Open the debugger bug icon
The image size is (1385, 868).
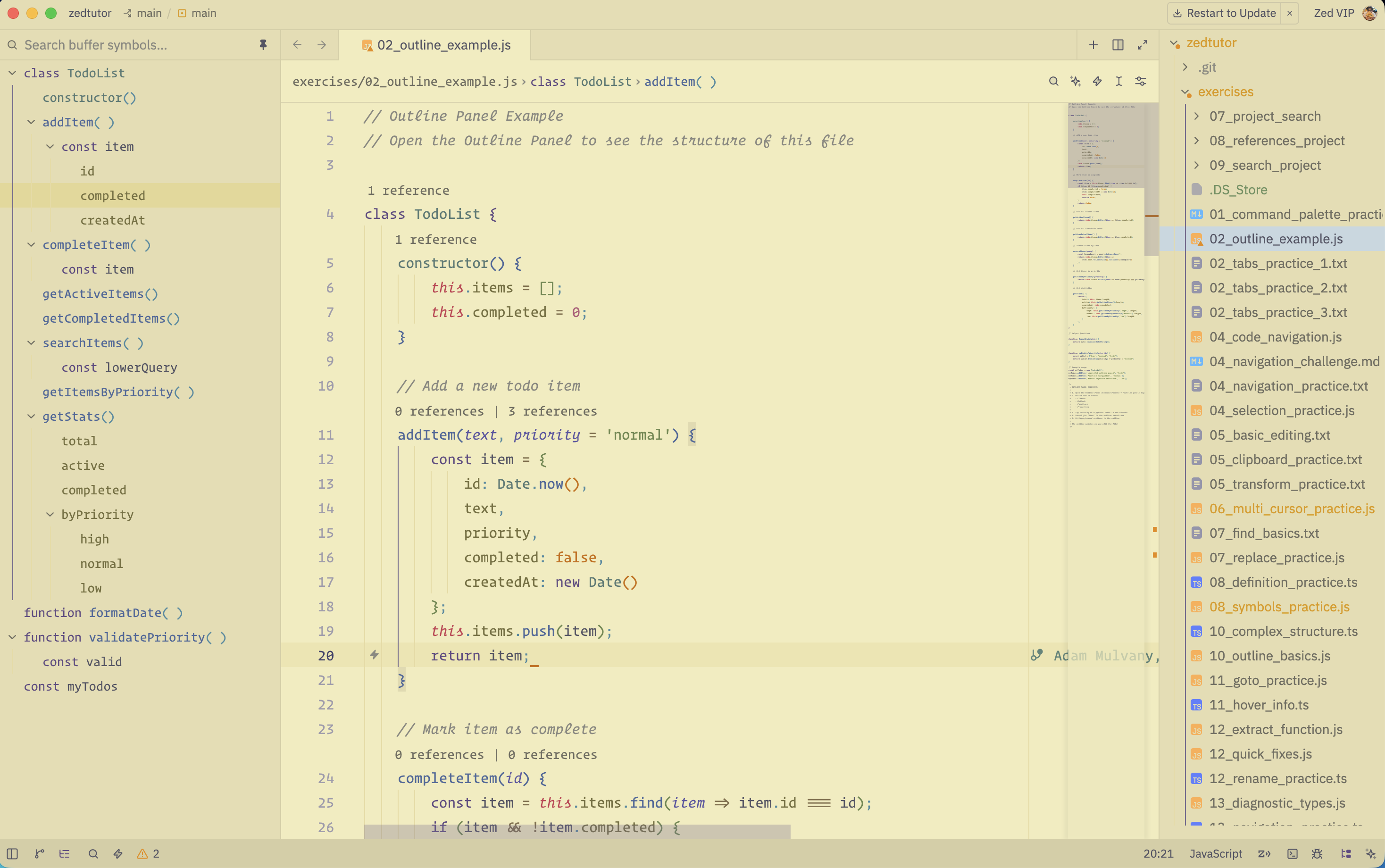(x=1317, y=854)
